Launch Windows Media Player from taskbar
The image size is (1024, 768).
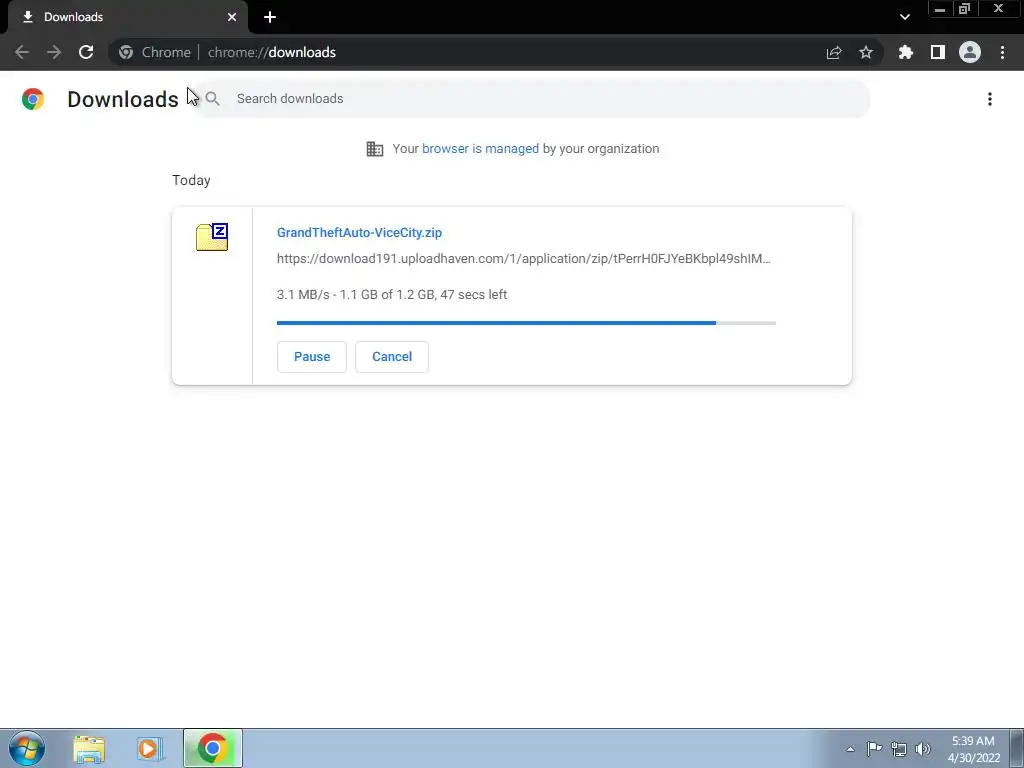[x=150, y=748]
